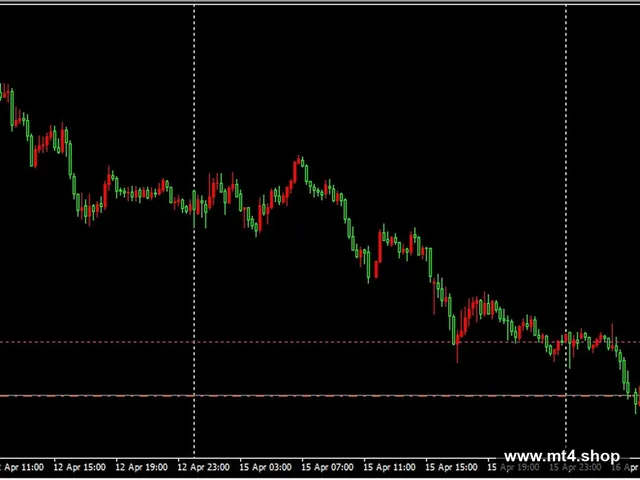Image resolution: width=640 pixels, height=480 pixels.
Task: Select the dotted red horizontal level line
Action: [x=320, y=342]
